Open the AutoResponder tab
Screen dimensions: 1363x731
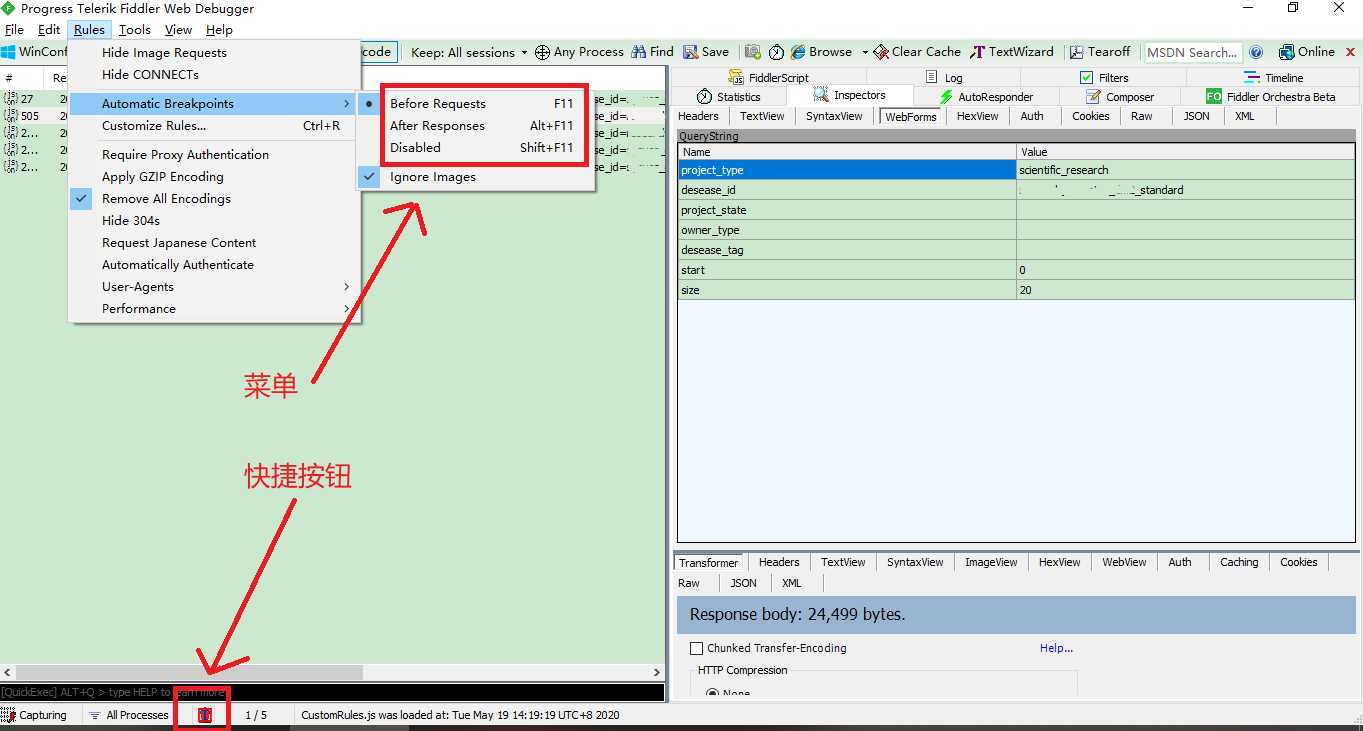[x=985, y=97]
